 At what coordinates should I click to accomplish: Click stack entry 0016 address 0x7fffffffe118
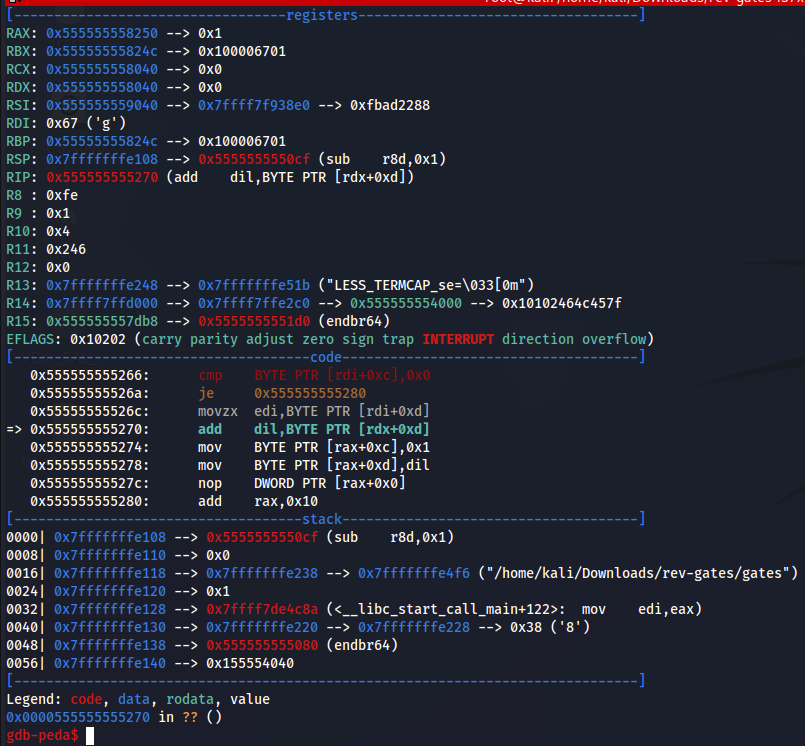pyautogui.click(x=110, y=573)
